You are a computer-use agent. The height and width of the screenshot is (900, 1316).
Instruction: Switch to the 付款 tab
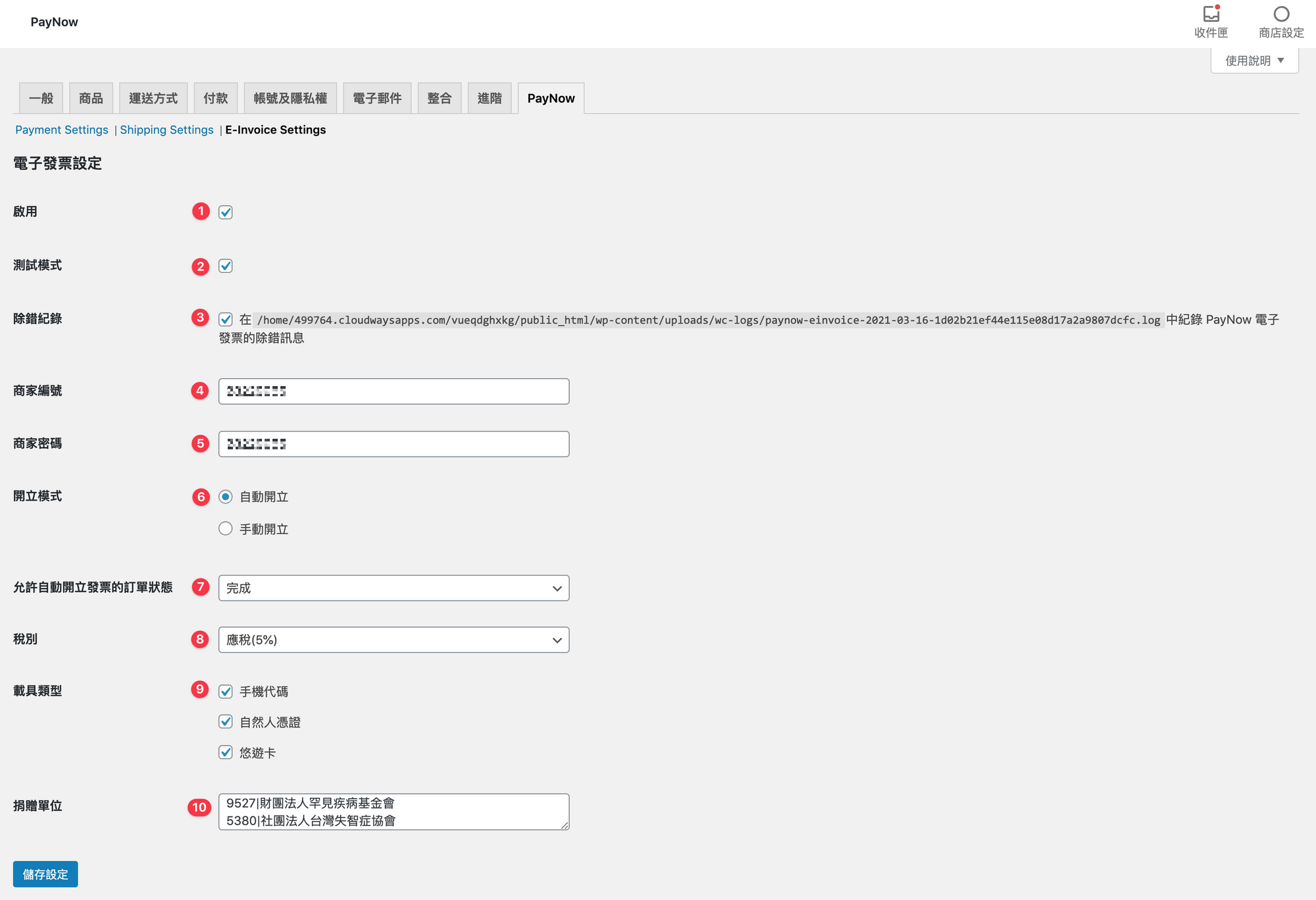point(215,99)
